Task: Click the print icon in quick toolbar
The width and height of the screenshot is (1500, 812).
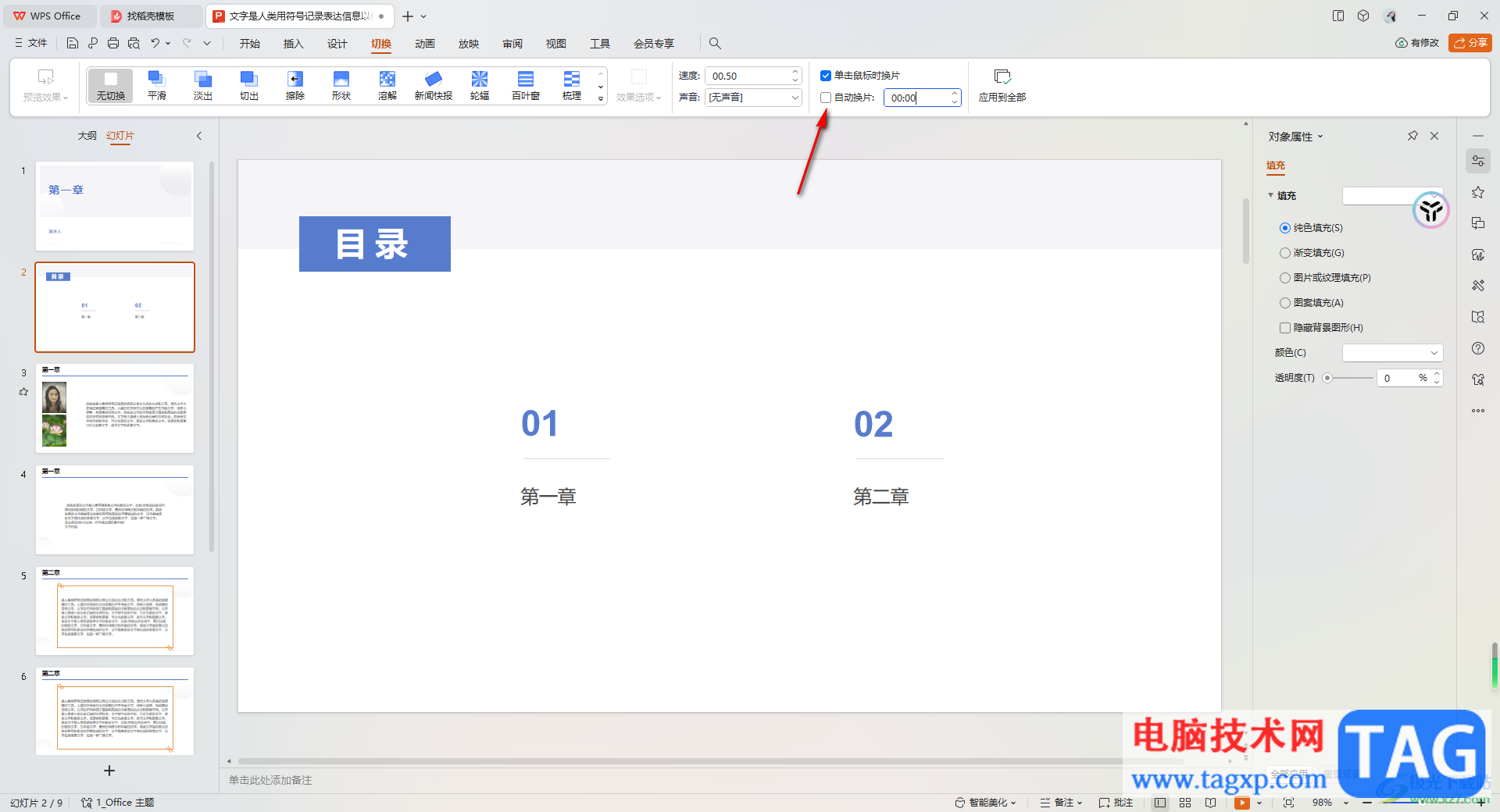Action: pyautogui.click(x=113, y=44)
